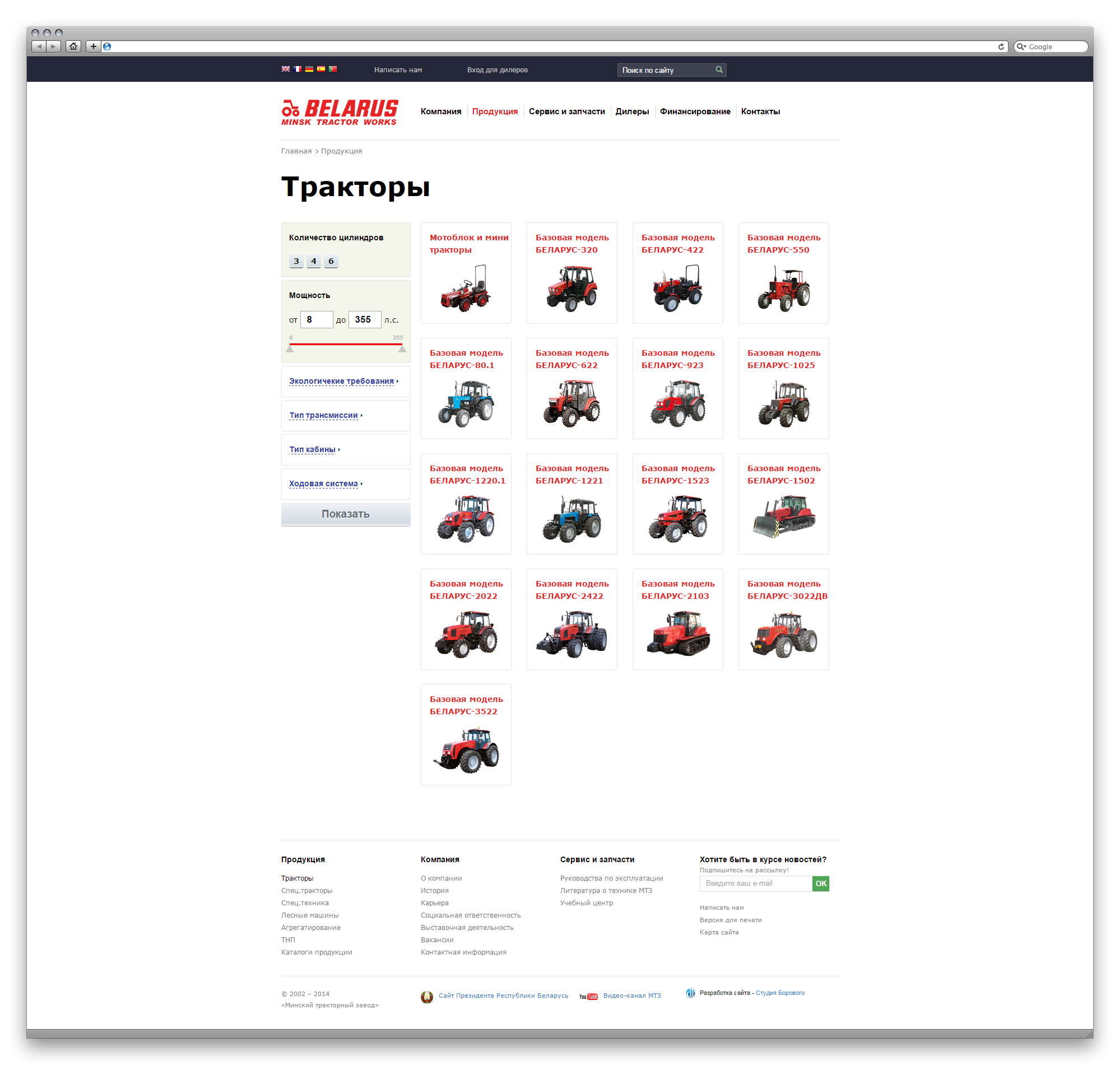This screenshot has width=1120, height=1065.
Task: Click the browser address bar
Action: [554, 46]
